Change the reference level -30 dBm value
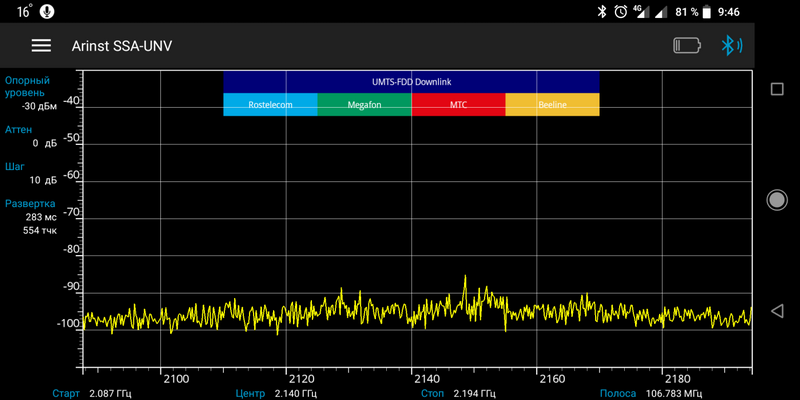800x400 pixels. coord(40,106)
